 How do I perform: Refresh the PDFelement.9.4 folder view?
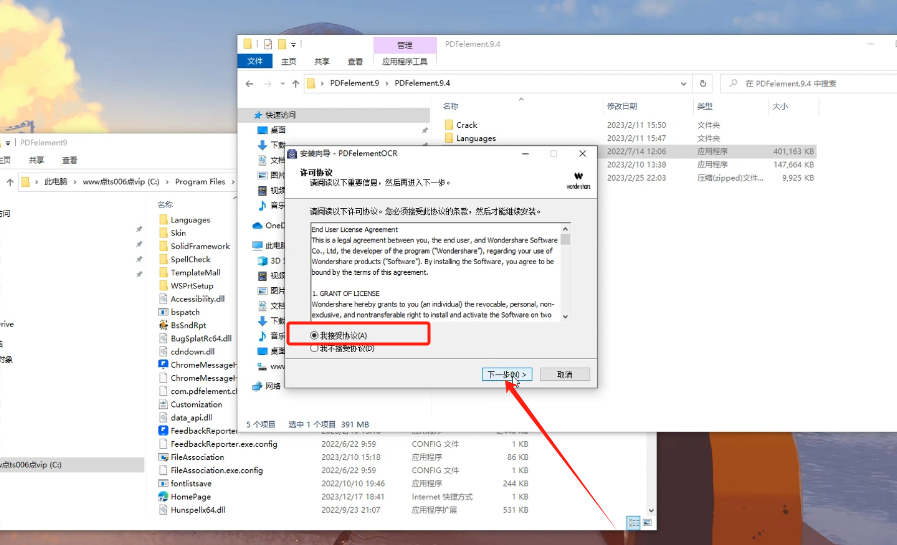click(702, 83)
